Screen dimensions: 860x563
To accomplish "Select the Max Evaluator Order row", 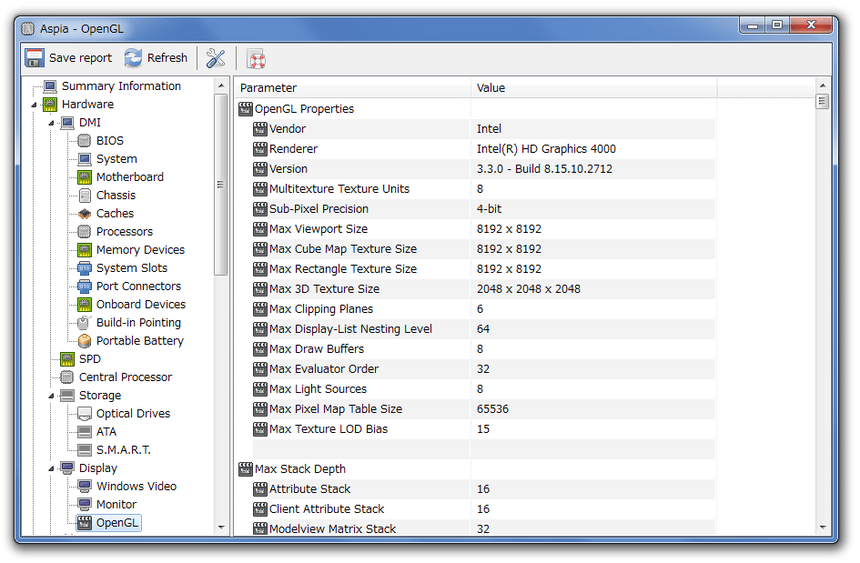I will pyautogui.click(x=483, y=369).
